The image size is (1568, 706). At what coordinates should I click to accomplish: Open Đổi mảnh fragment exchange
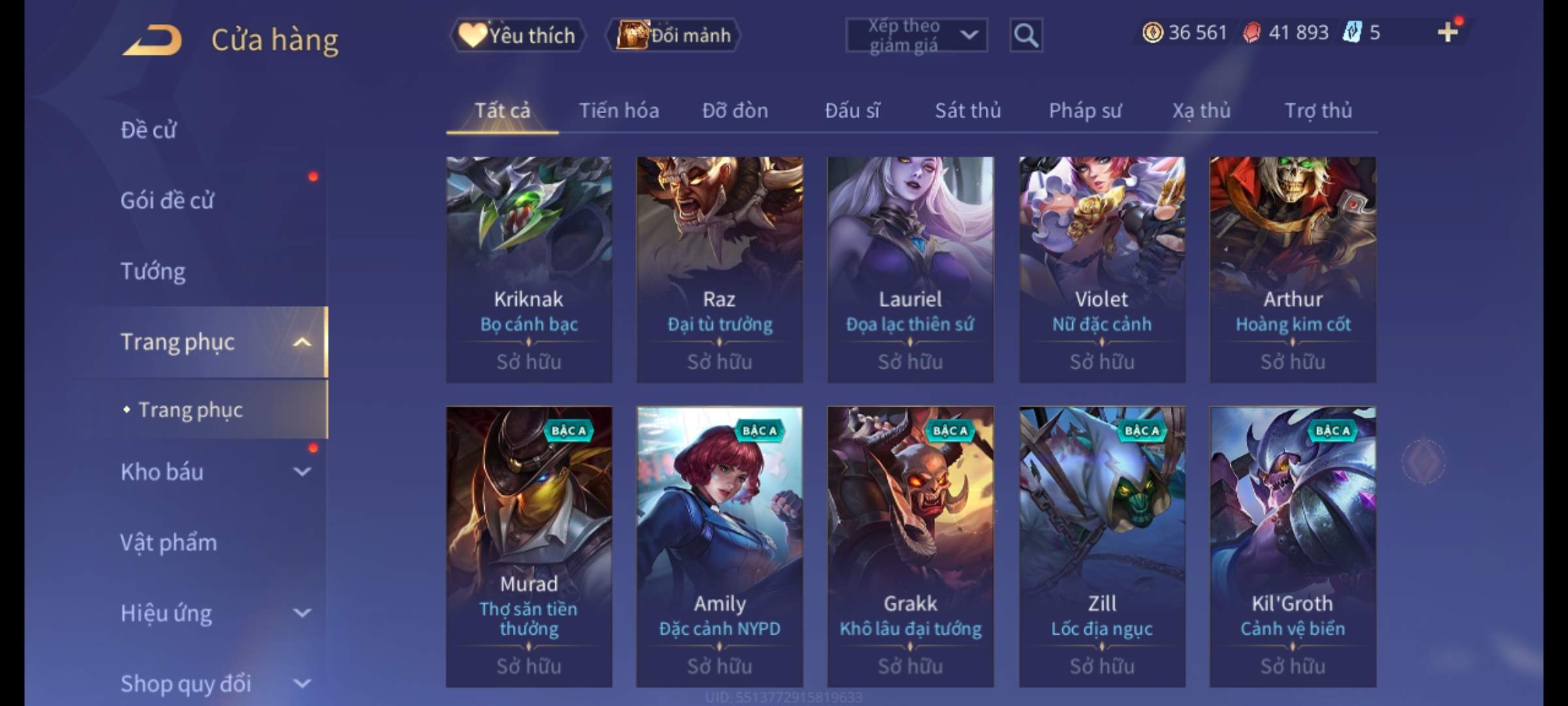[674, 35]
